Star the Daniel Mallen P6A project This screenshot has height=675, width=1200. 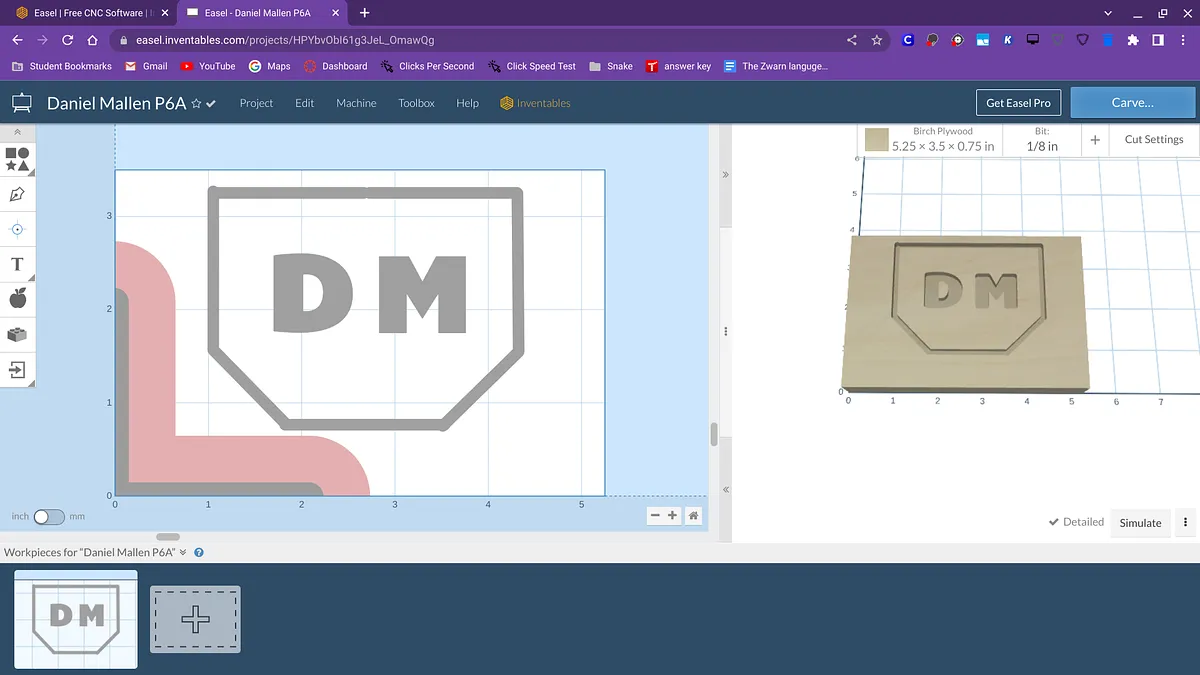196,104
